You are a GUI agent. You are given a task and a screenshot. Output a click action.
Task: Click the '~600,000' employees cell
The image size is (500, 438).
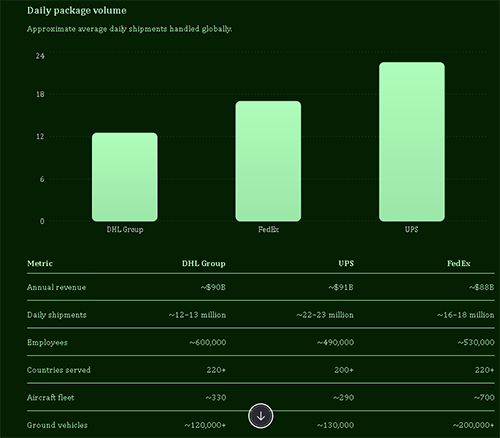click(x=208, y=343)
